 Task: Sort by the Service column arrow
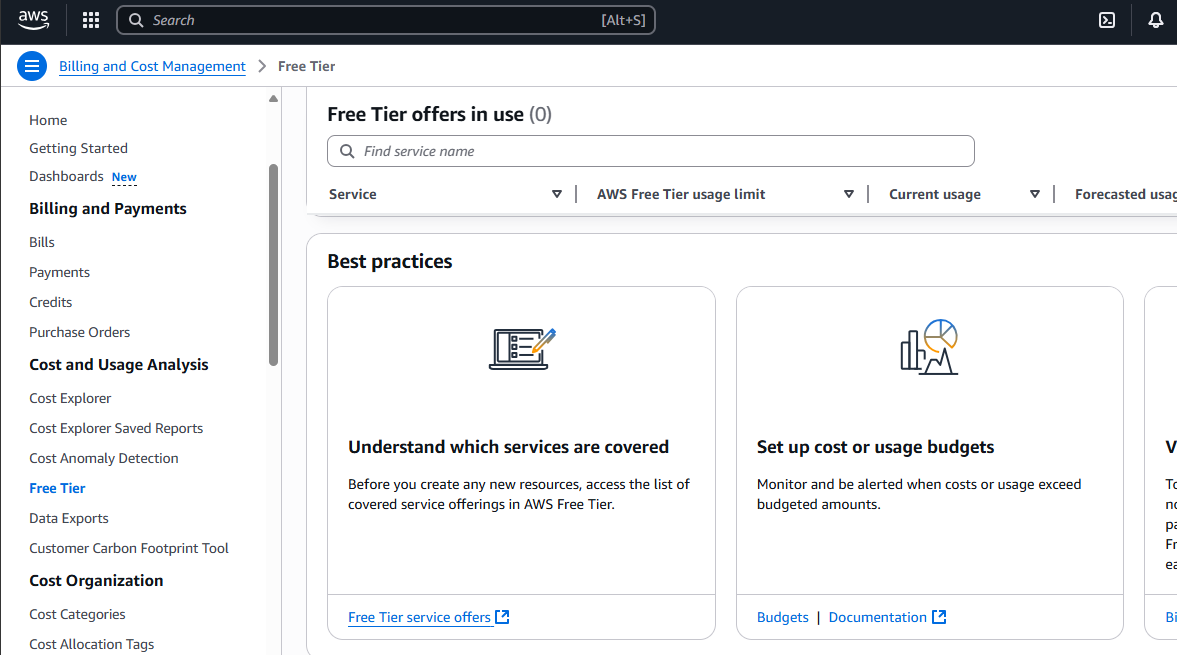click(x=557, y=194)
